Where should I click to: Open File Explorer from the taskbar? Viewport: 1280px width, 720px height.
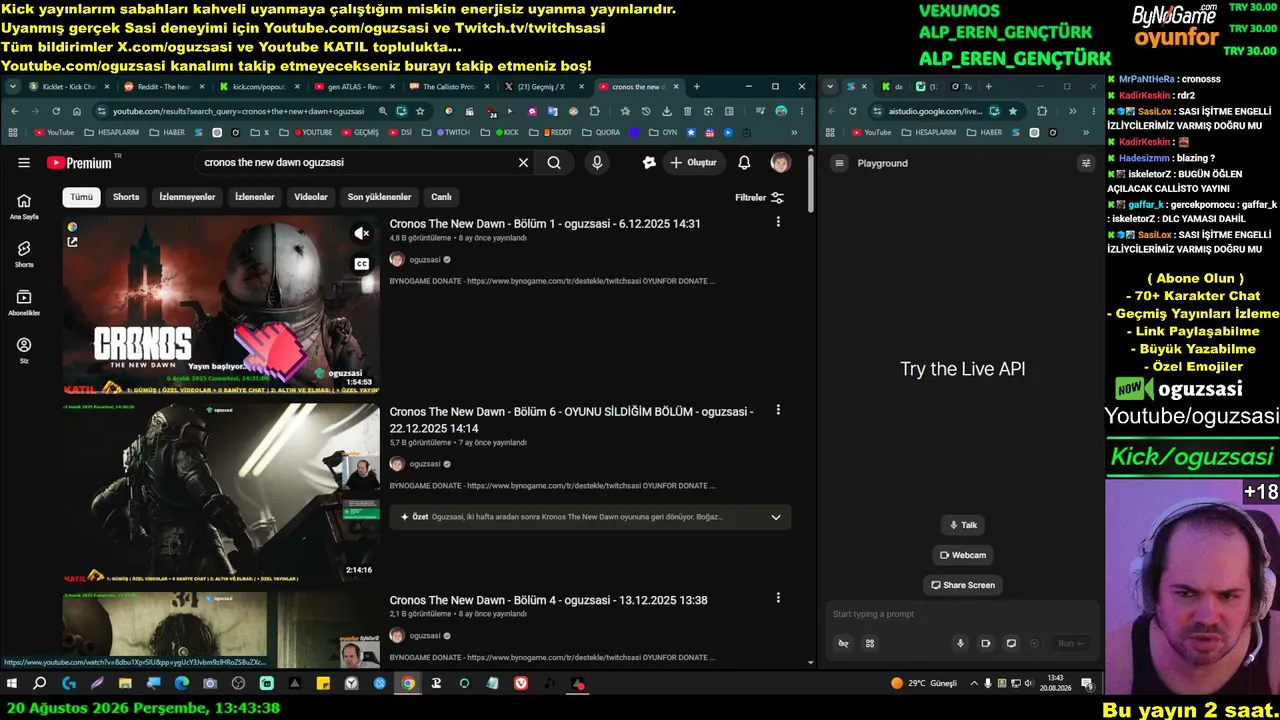pyautogui.click(x=125, y=684)
